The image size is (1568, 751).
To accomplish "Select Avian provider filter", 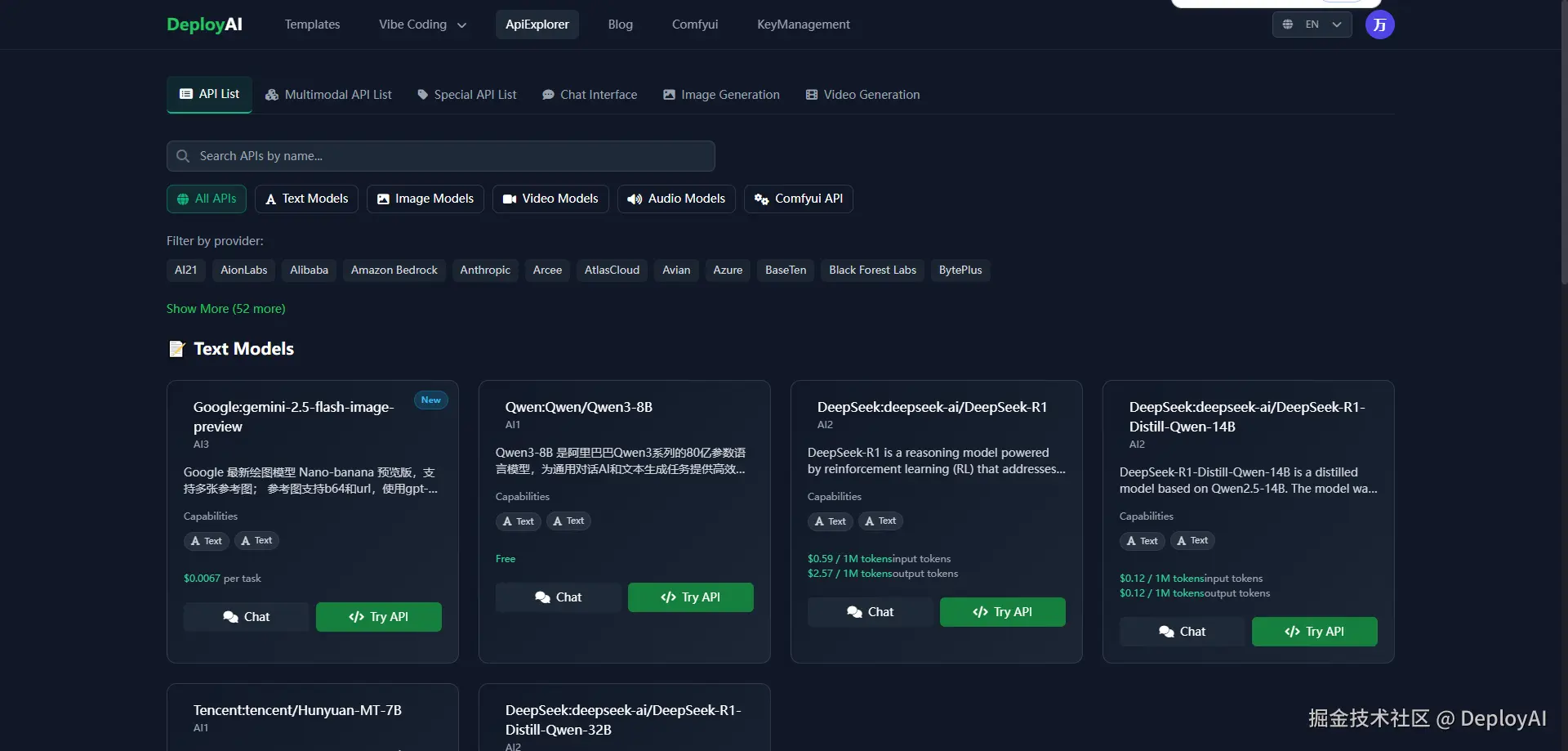I will click(676, 270).
